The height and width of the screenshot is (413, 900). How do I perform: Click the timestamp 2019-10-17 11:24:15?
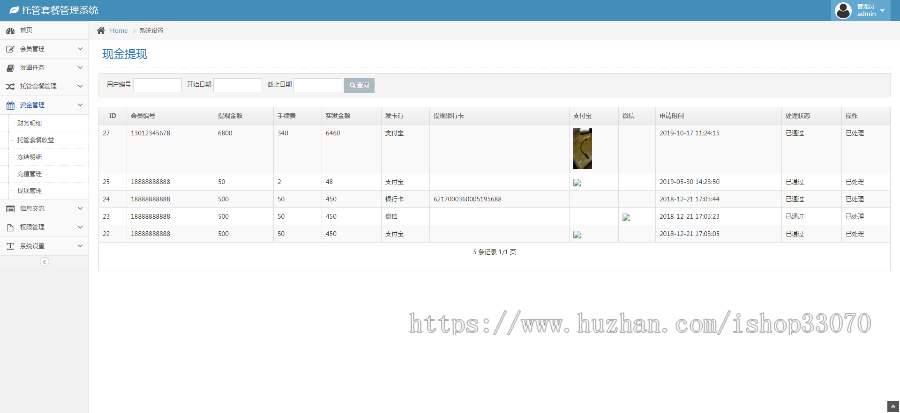coord(689,133)
